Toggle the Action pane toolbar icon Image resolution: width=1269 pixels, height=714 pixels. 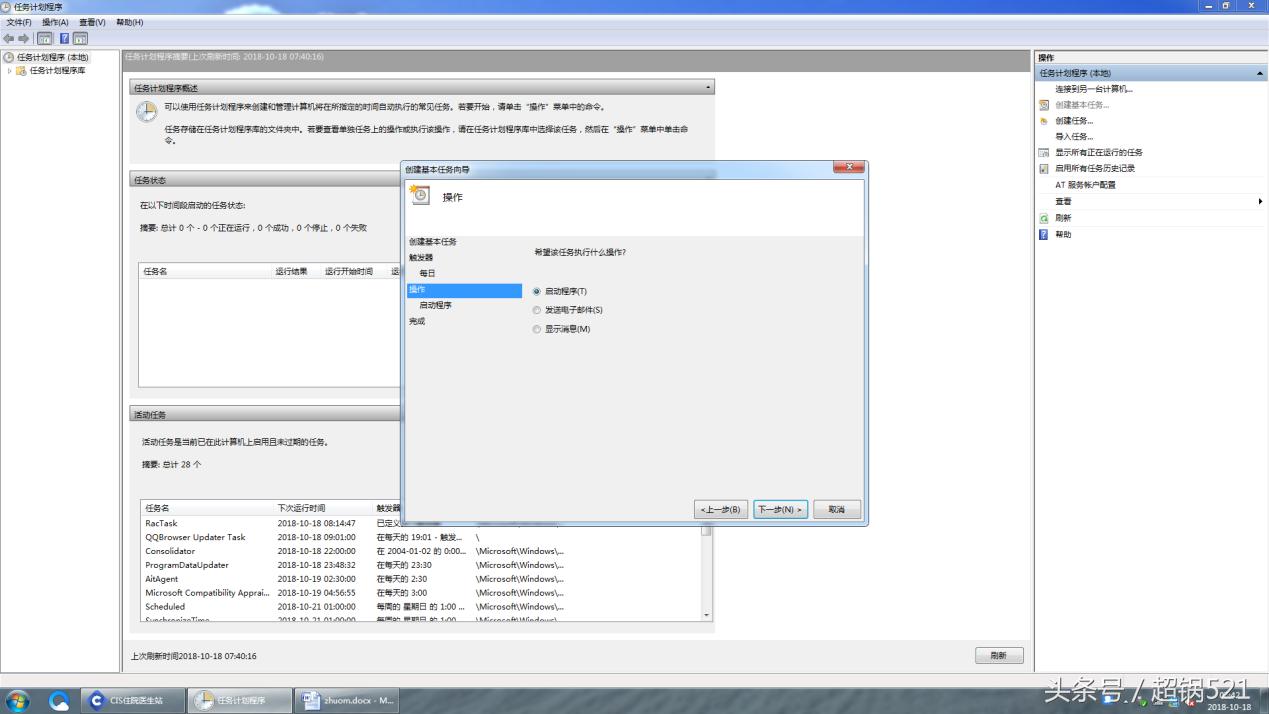point(80,38)
